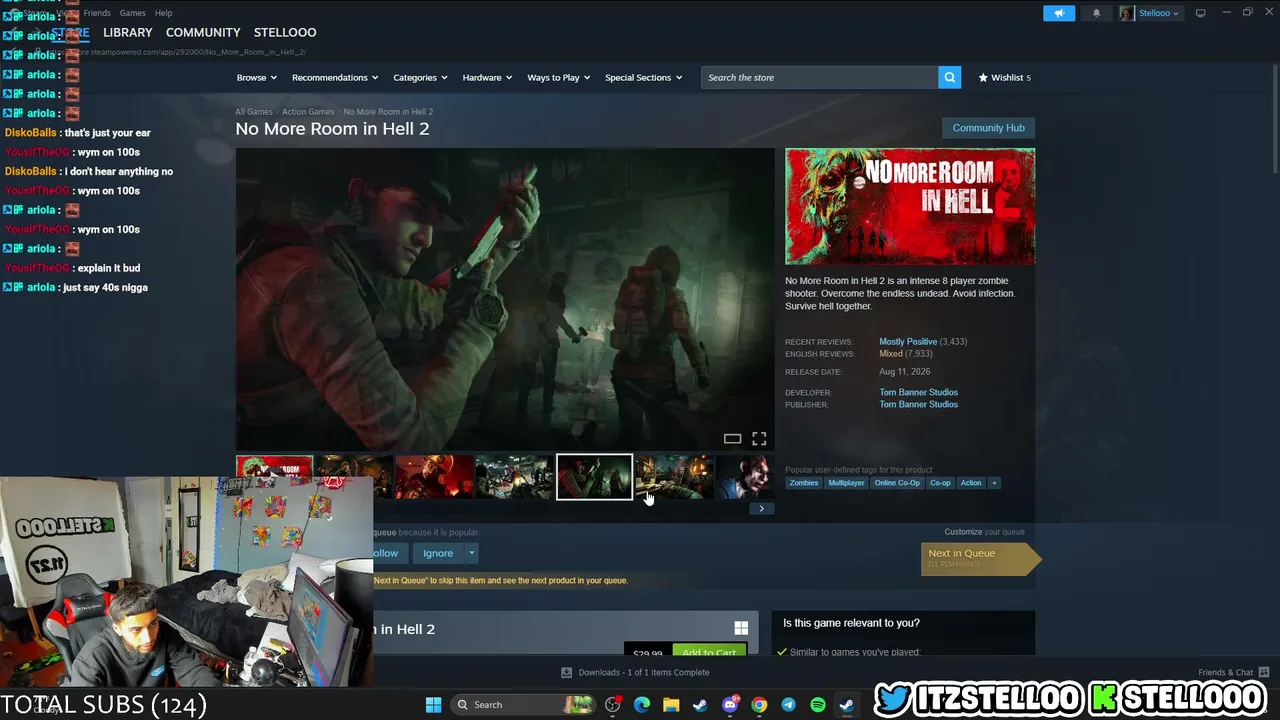Click the Downloads icon in the bottom bar
The height and width of the screenshot is (720, 1280).
(x=567, y=672)
